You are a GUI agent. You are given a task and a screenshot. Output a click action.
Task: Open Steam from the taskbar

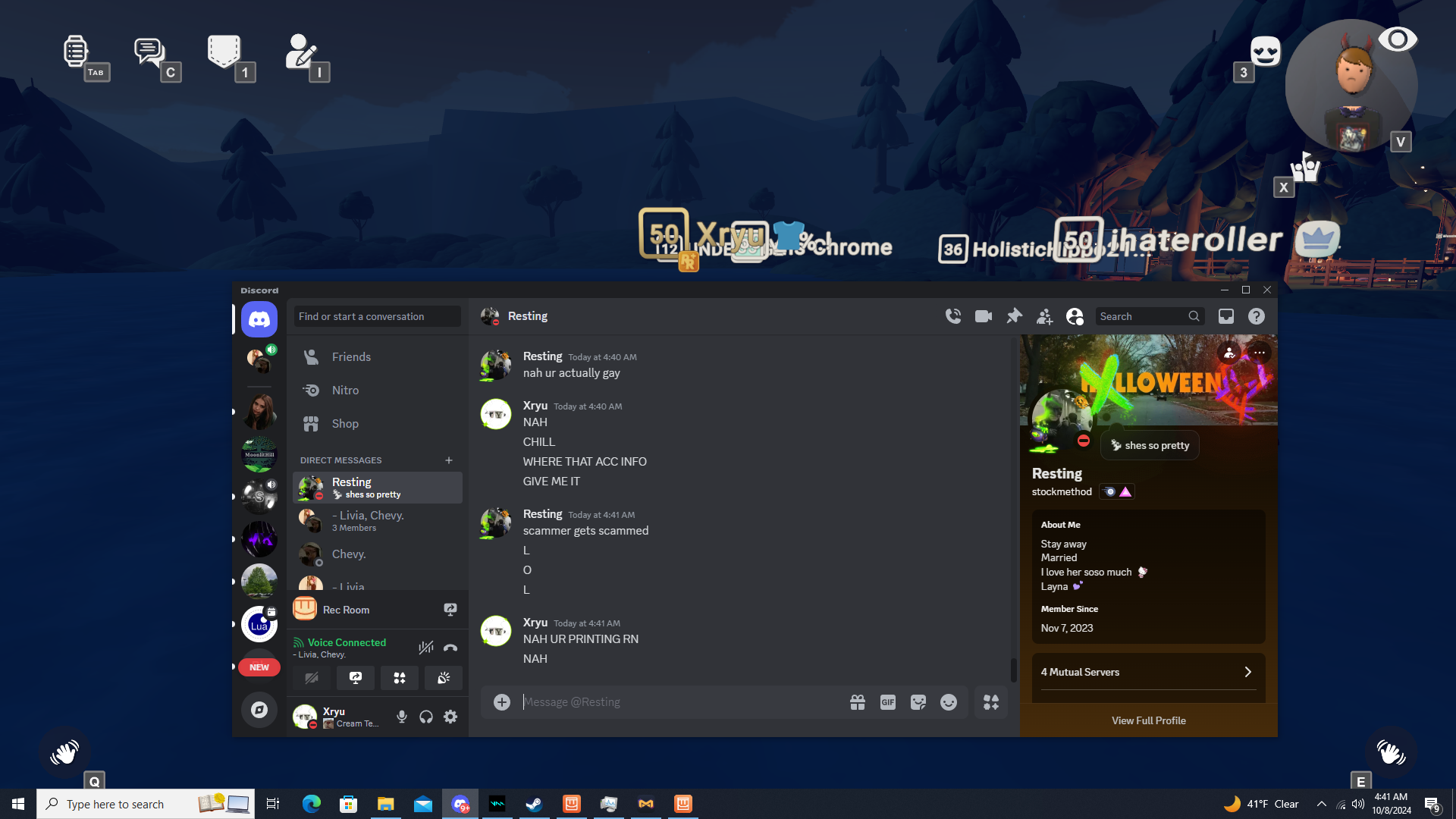tap(534, 804)
